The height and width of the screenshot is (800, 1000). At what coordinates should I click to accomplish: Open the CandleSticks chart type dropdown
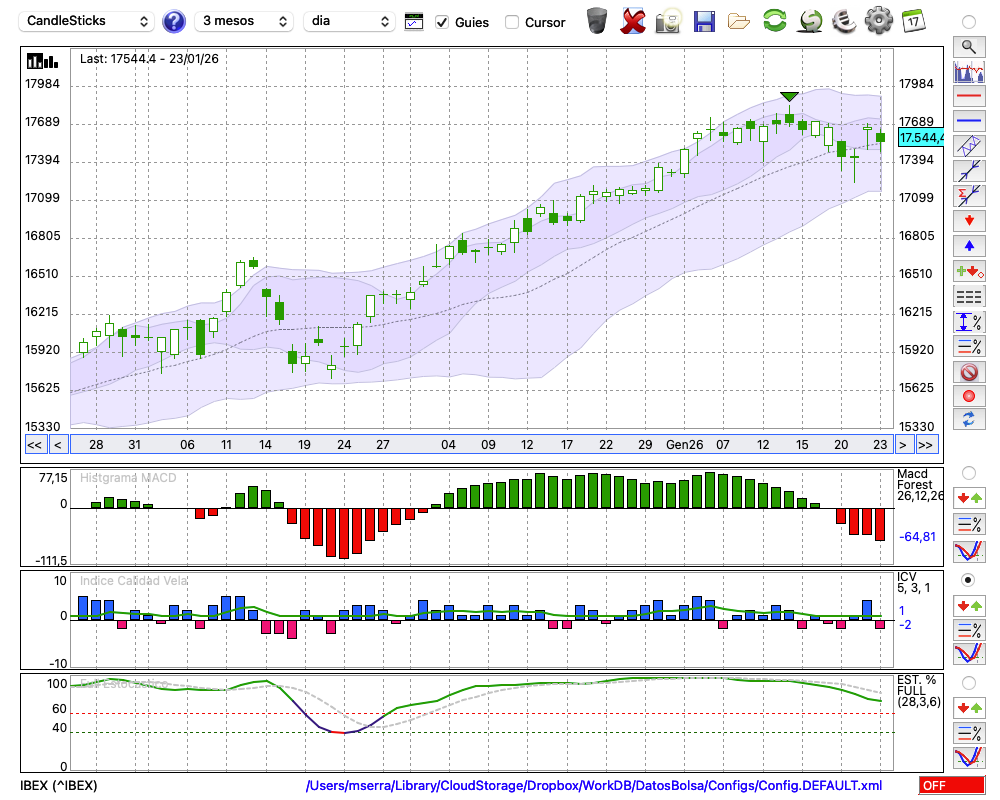point(86,21)
